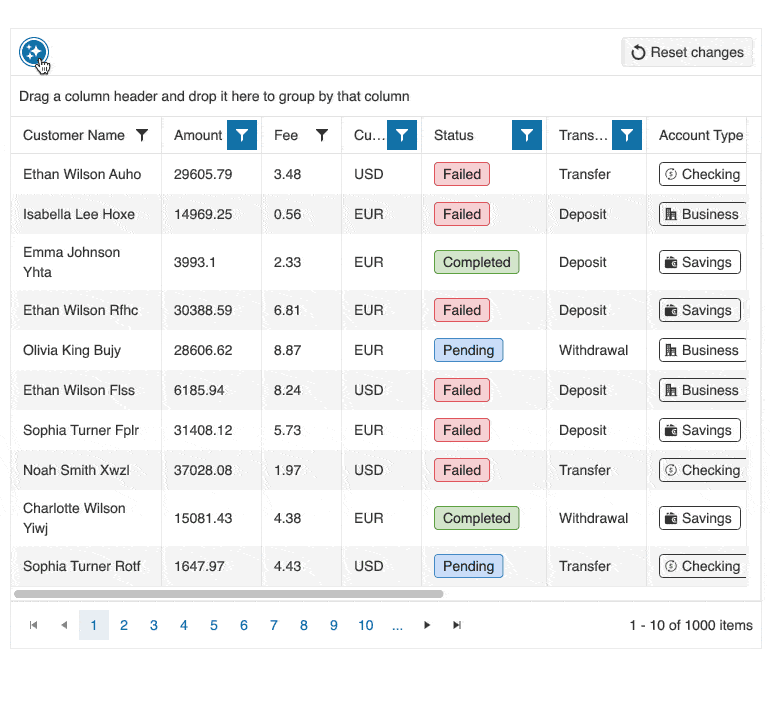Click the Reset changes button
The height and width of the screenshot is (710, 770).
coord(687,52)
